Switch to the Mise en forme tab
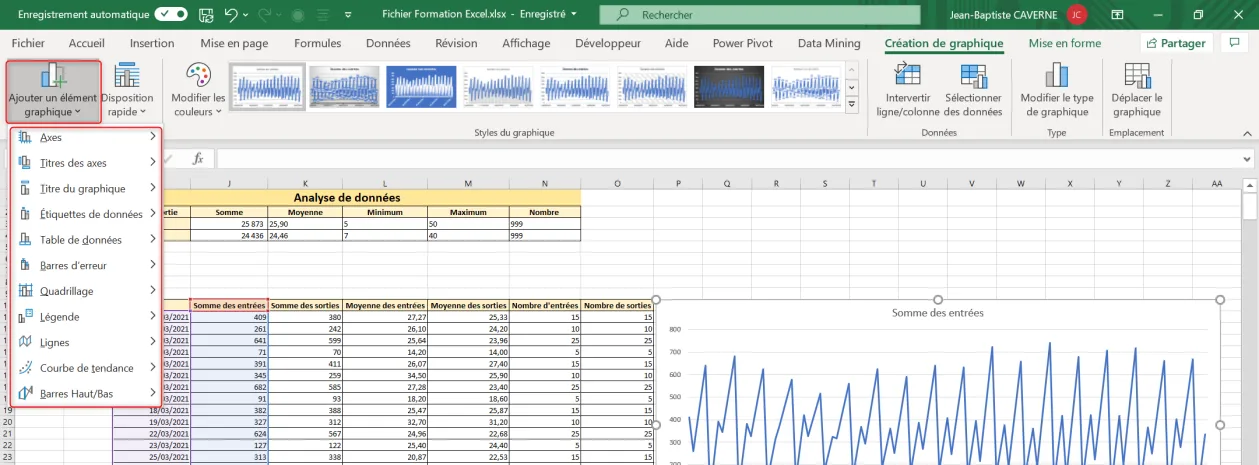1259x465 pixels. (x=1065, y=43)
